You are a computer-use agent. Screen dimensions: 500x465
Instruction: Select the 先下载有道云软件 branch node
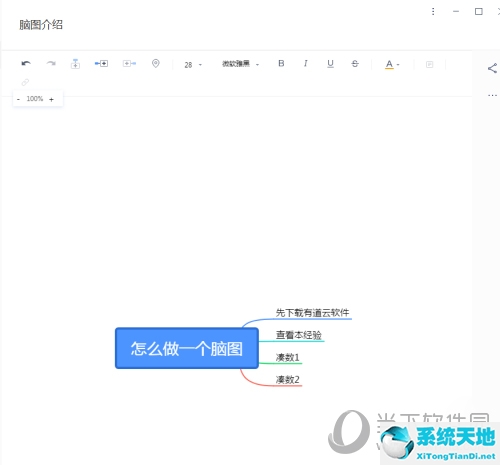pyautogui.click(x=312, y=313)
